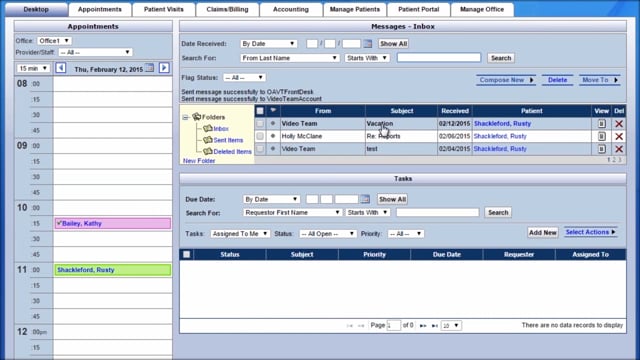640x360 pixels.
Task: Delete the test message row
Action: (619, 149)
